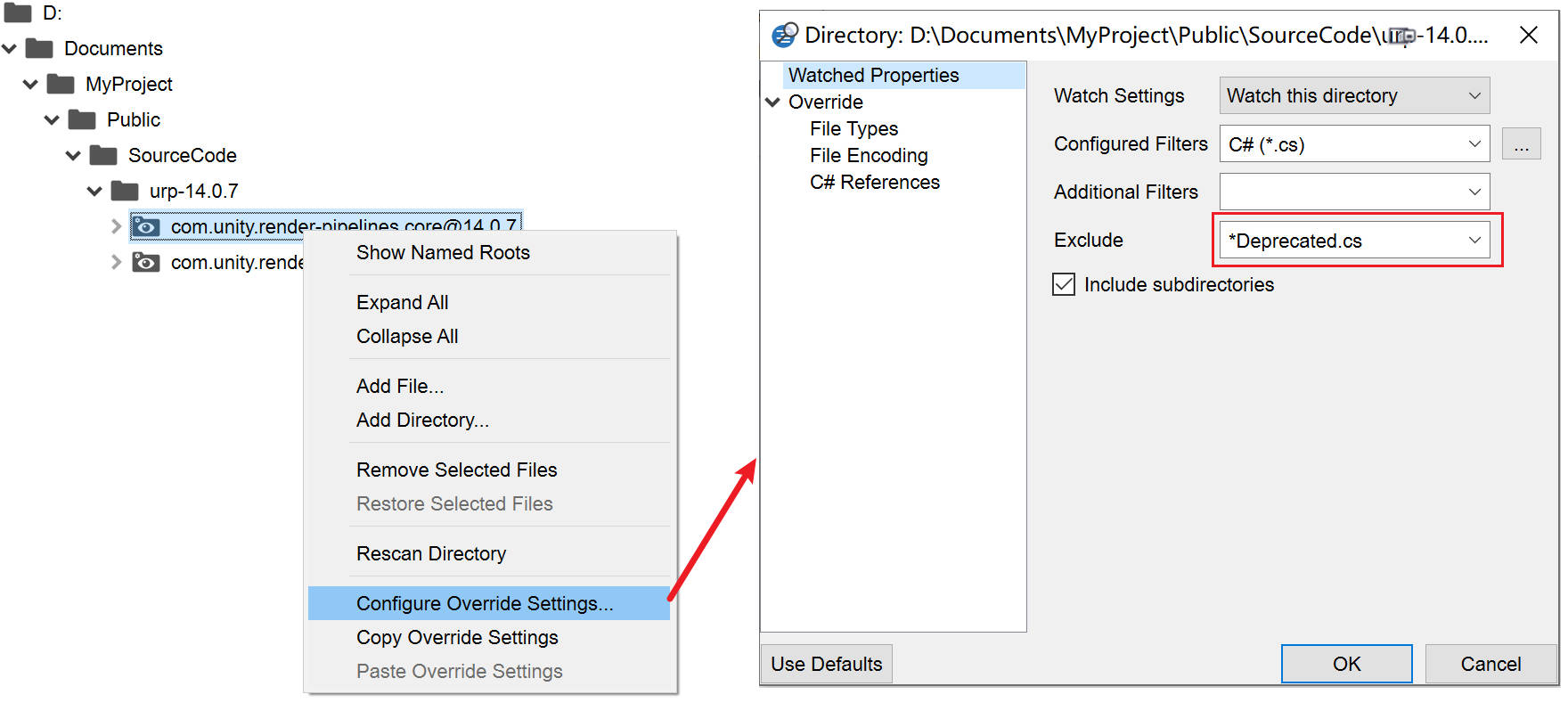Open Configure Override Settings...
The height and width of the screenshot is (719, 1568).
(489, 603)
